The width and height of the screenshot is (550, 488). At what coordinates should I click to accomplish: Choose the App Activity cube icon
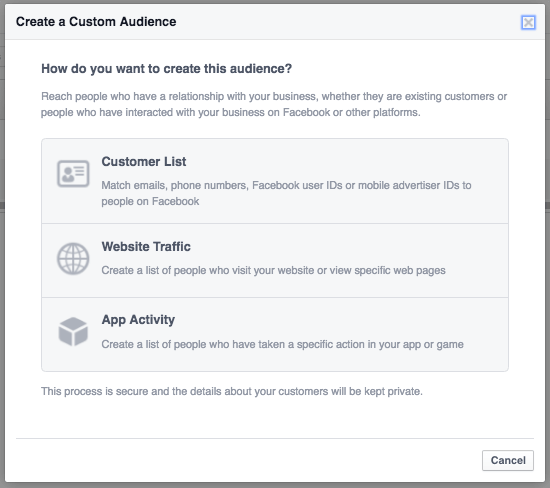pos(73,332)
